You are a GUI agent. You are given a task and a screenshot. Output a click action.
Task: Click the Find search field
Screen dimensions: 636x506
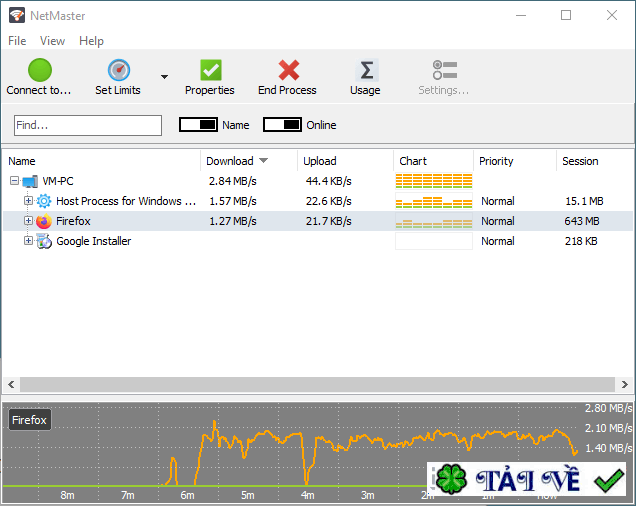coord(88,125)
